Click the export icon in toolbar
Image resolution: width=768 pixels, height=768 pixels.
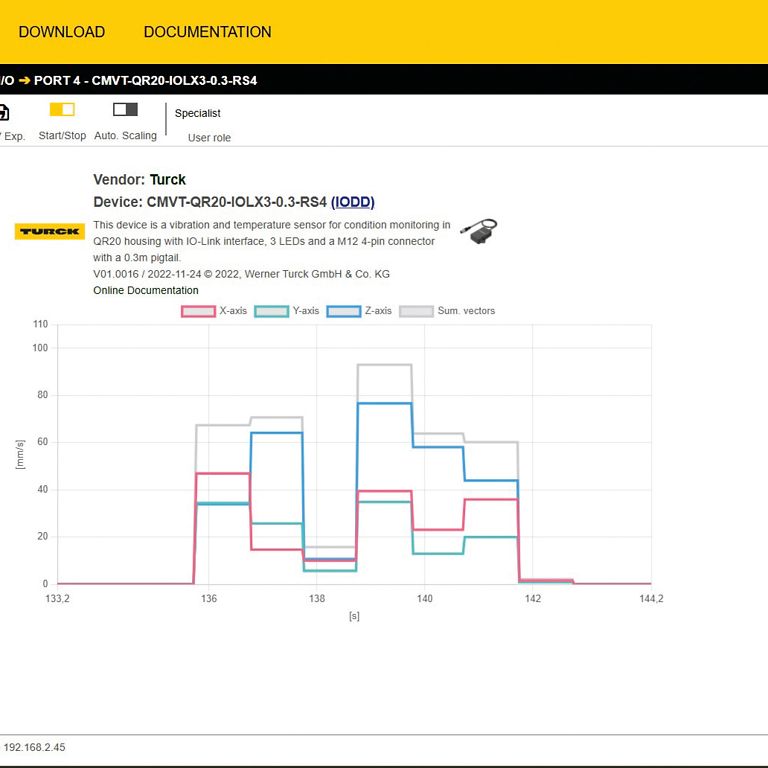pos(4,112)
